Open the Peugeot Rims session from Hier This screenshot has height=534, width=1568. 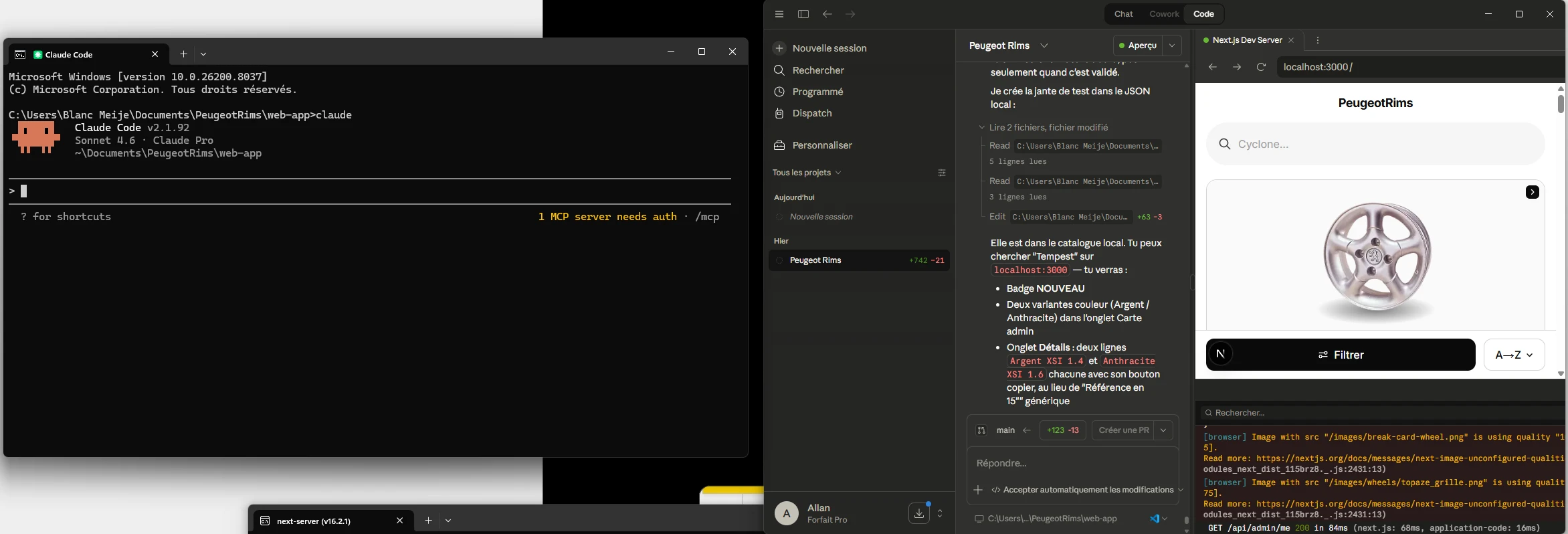click(x=859, y=260)
